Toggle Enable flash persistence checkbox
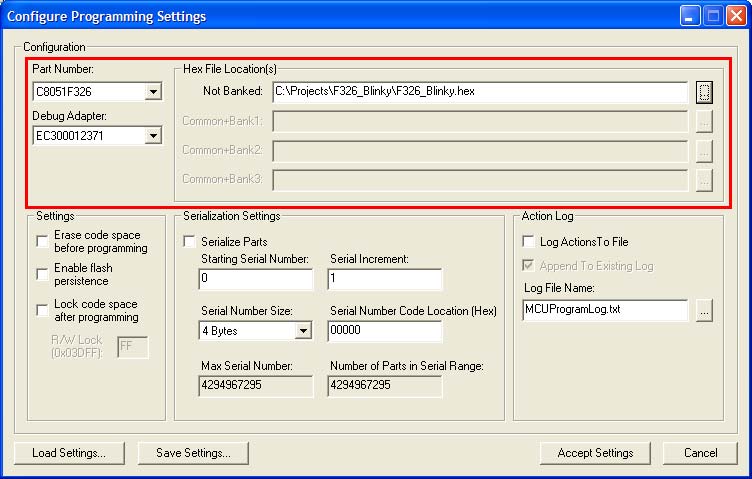This screenshot has height=479, width=752. click(x=42, y=274)
